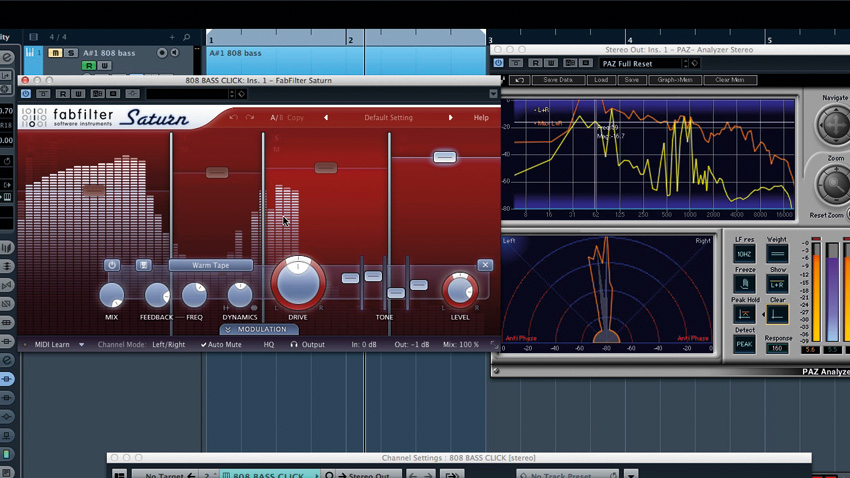Click Redo arrow in FabFilter Saturn

pos(249,117)
